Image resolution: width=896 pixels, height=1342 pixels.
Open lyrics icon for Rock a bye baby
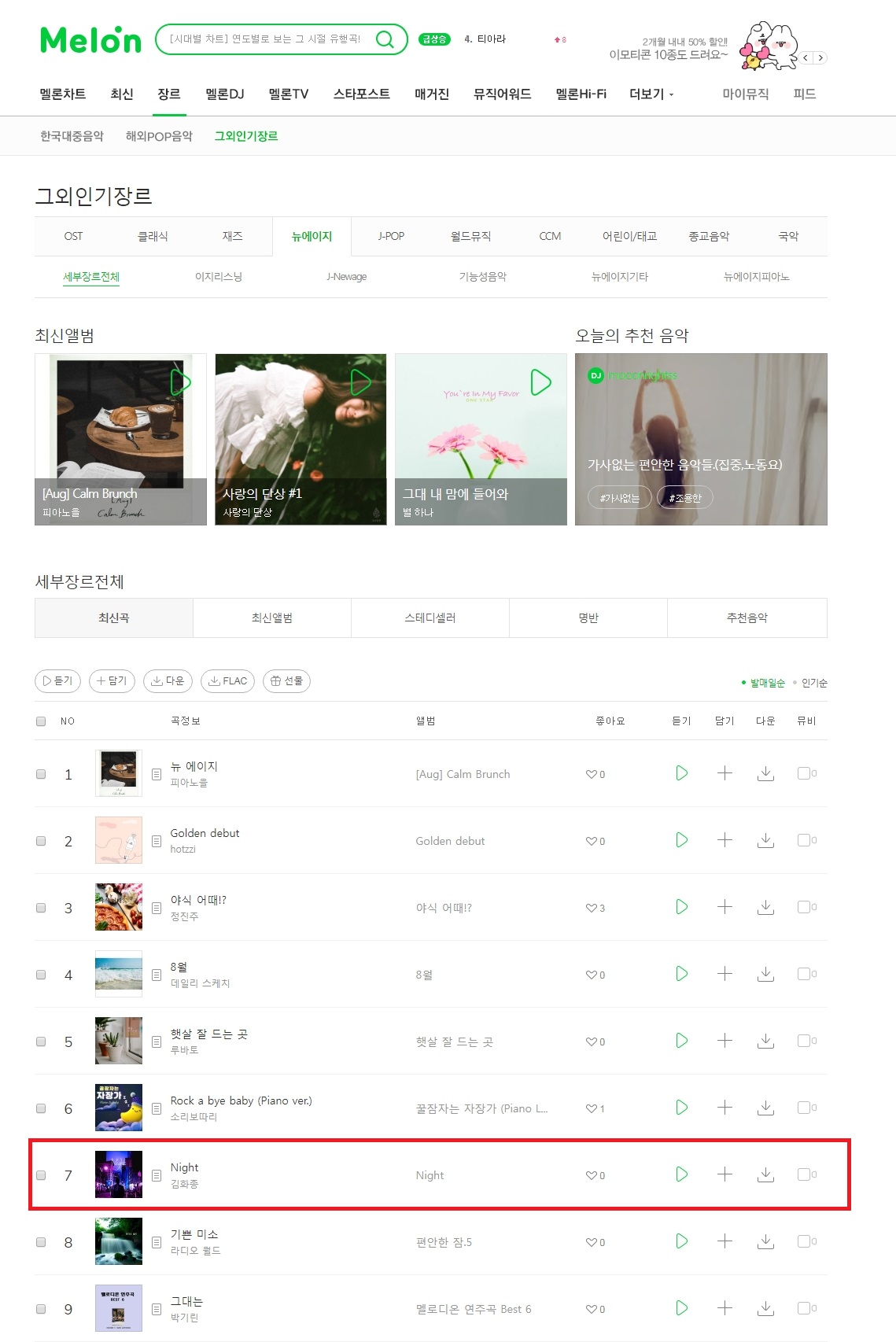[157, 1108]
